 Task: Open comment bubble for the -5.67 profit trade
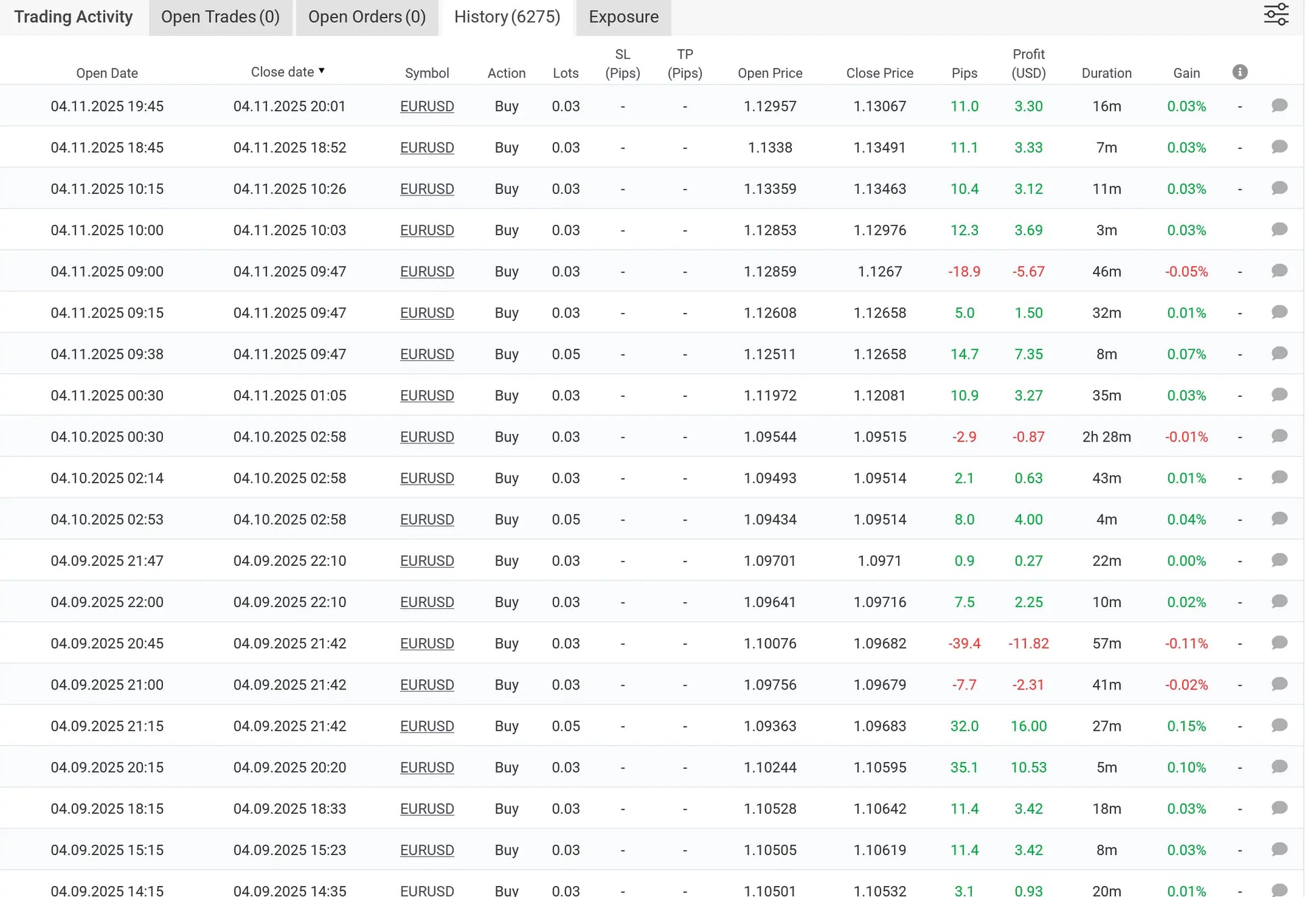pos(1279,270)
